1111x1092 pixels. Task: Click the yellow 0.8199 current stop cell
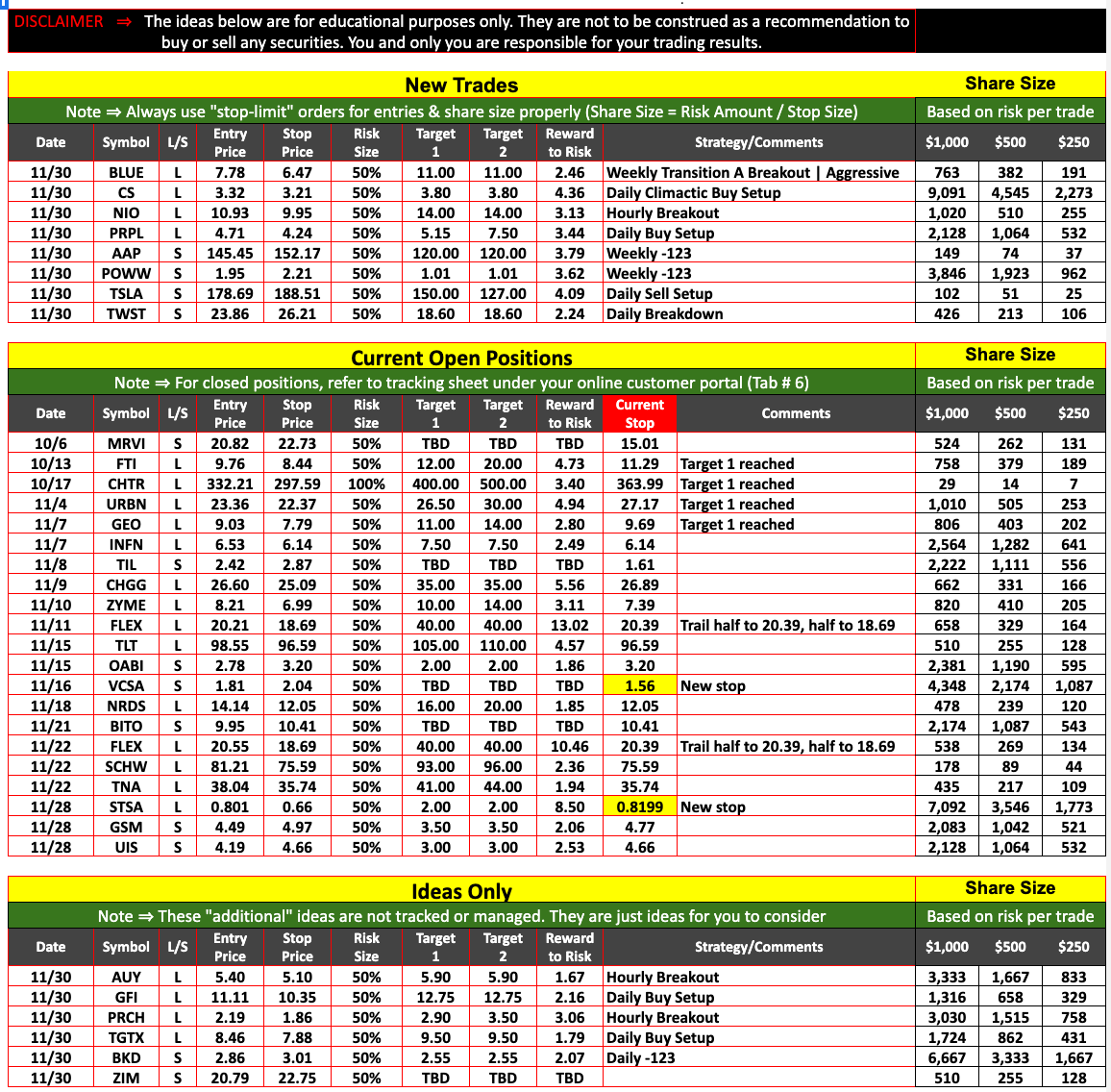pos(639,807)
